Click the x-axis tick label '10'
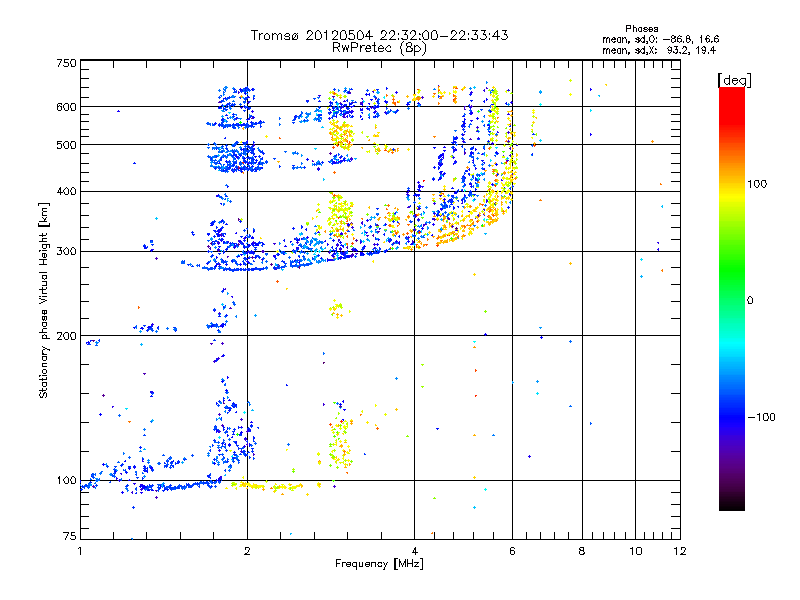Image resolution: width=800 pixels, height=600 pixels. [635, 551]
